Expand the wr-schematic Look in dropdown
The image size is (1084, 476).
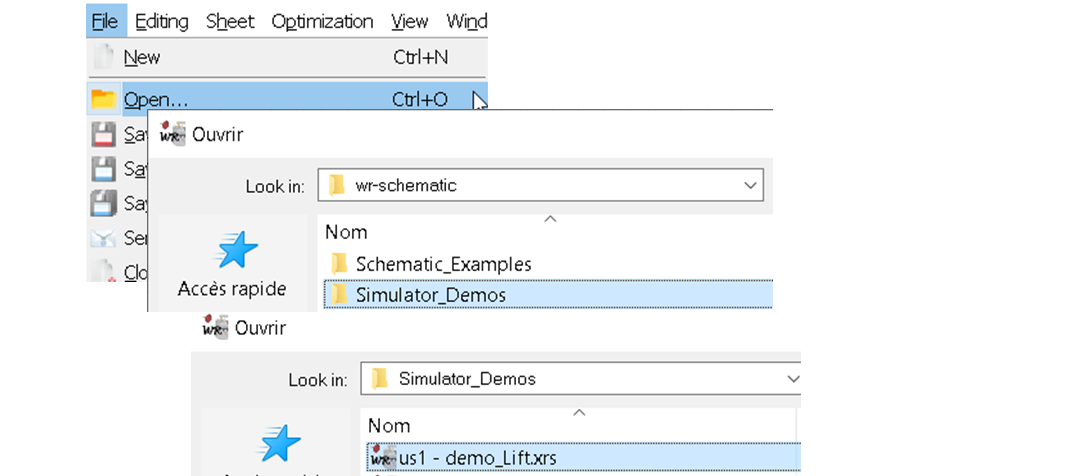[750, 185]
